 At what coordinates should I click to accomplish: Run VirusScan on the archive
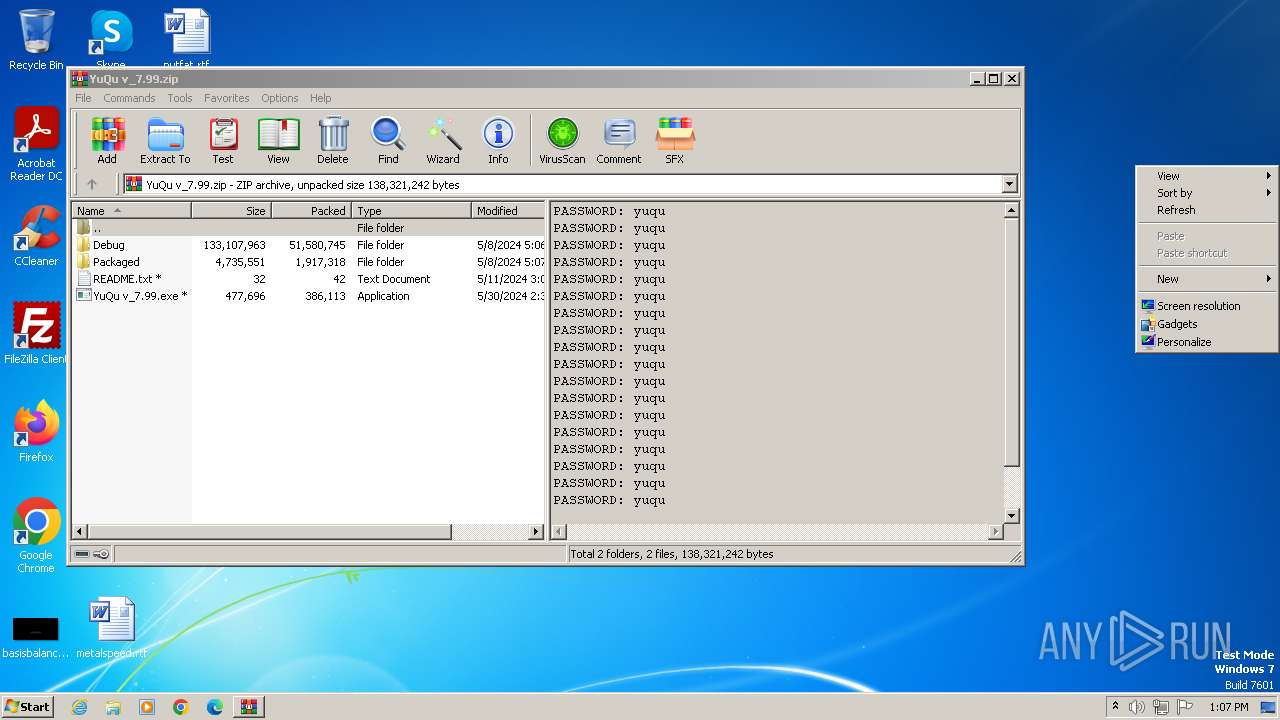coord(562,140)
